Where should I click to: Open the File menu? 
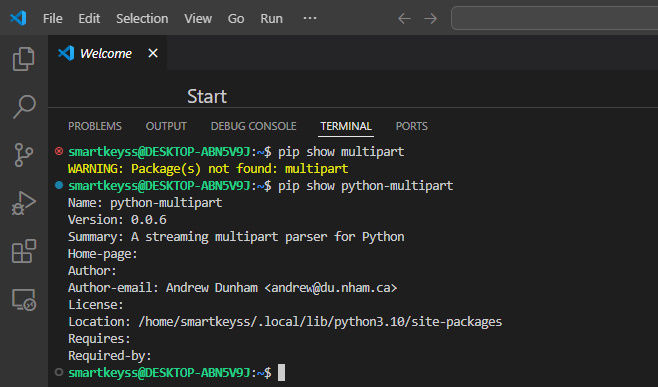click(52, 18)
